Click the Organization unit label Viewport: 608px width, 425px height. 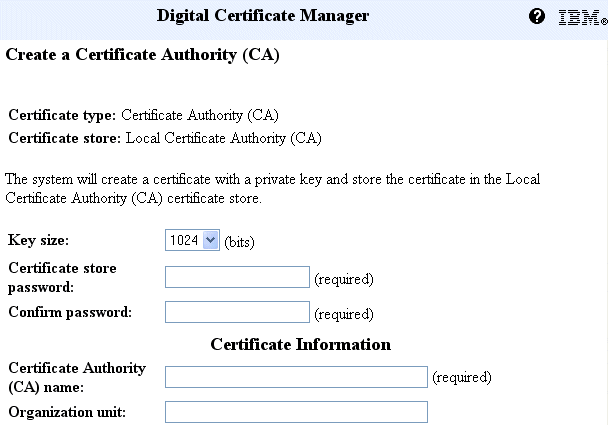67,412
